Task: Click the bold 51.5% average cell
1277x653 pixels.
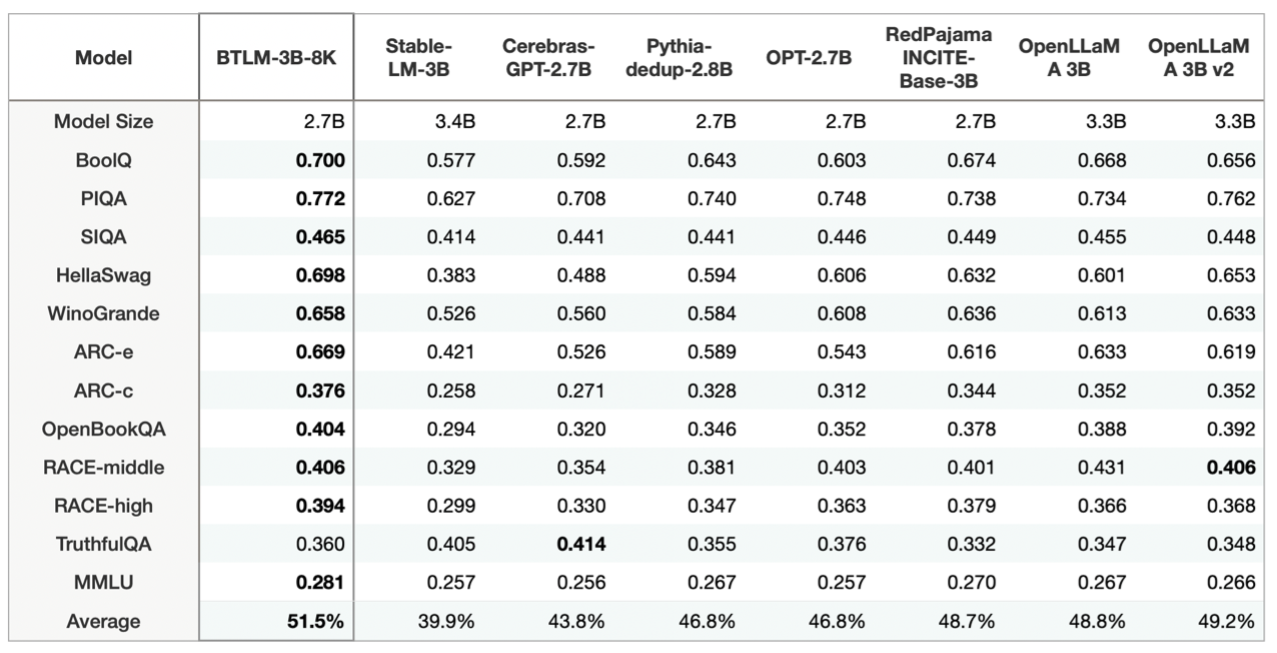Action: point(315,621)
